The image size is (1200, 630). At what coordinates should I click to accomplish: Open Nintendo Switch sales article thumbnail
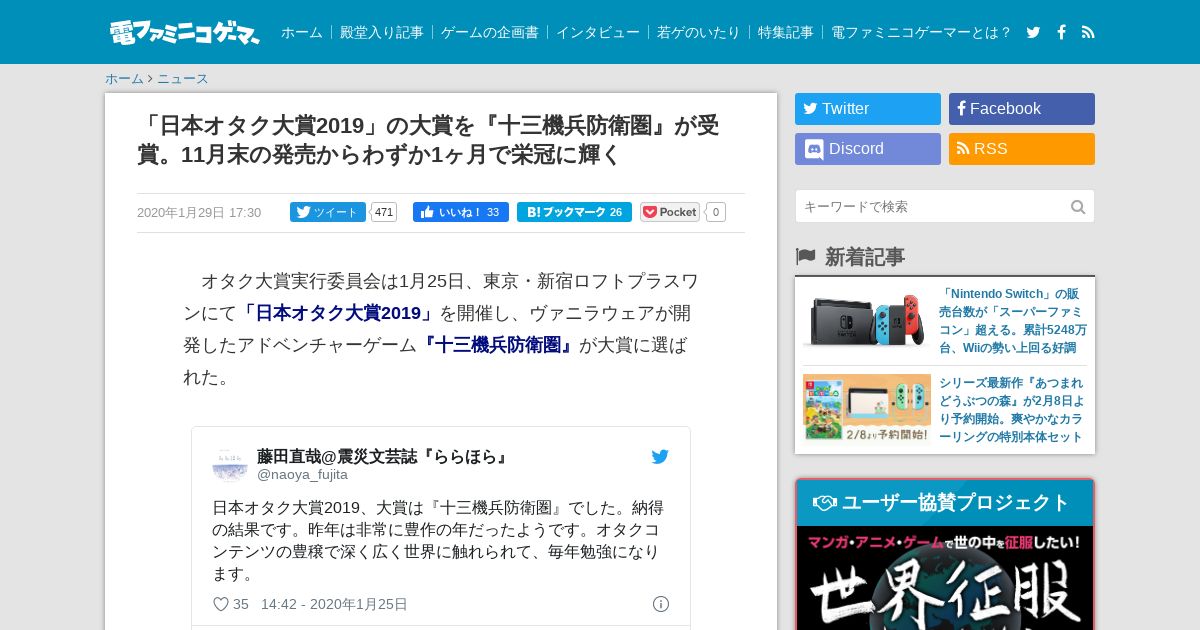(x=867, y=321)
